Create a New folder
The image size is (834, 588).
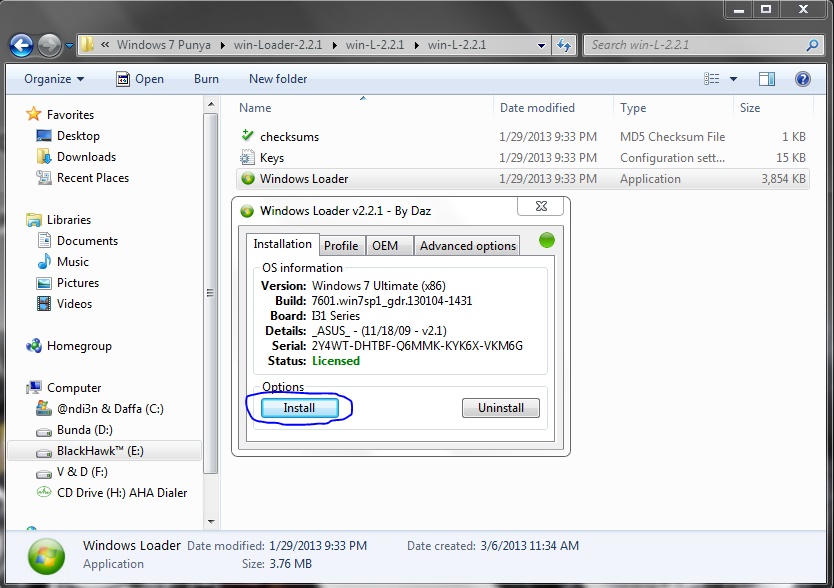[x=278, y=79]
